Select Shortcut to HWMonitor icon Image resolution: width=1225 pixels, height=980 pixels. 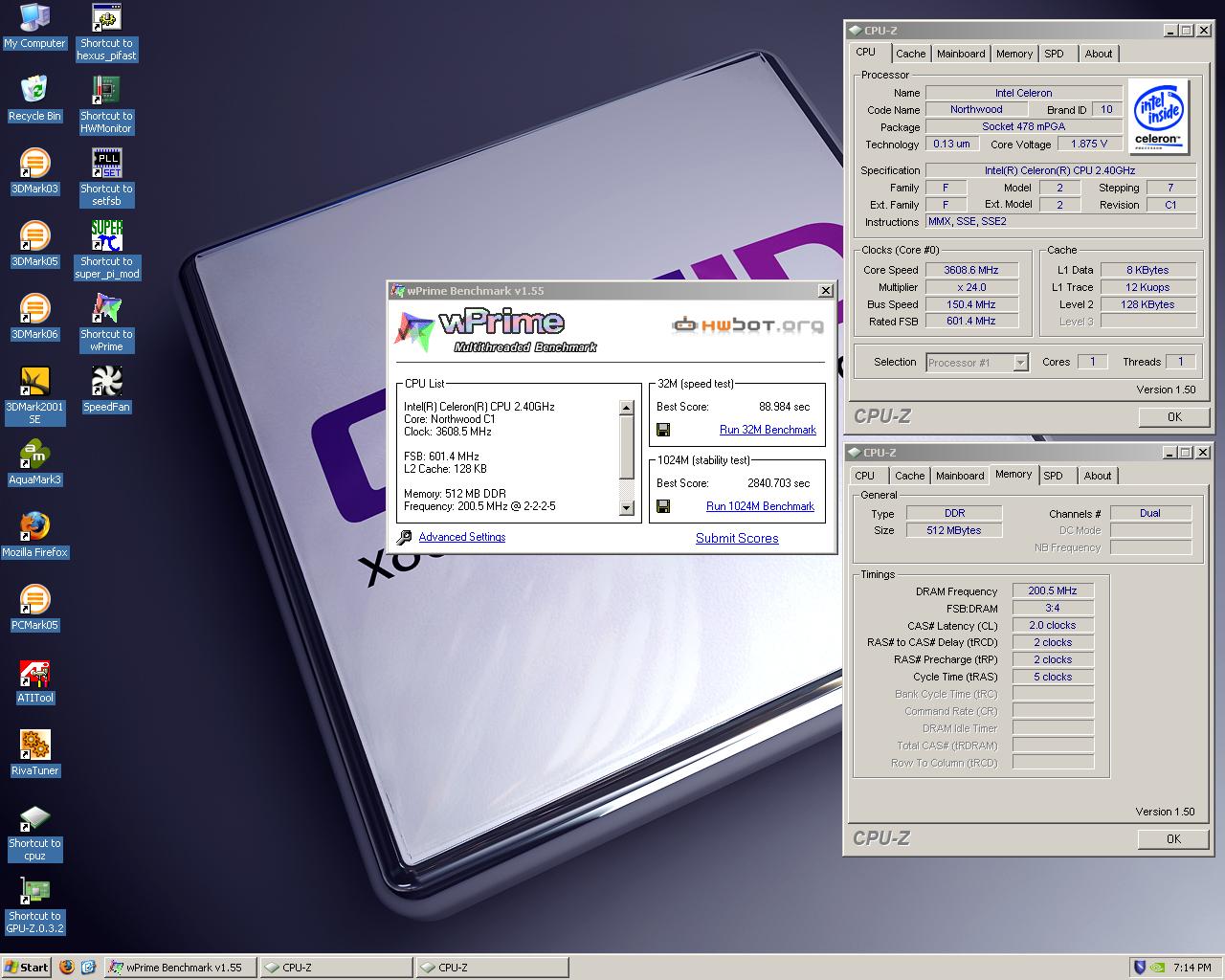tap(106, 105)
